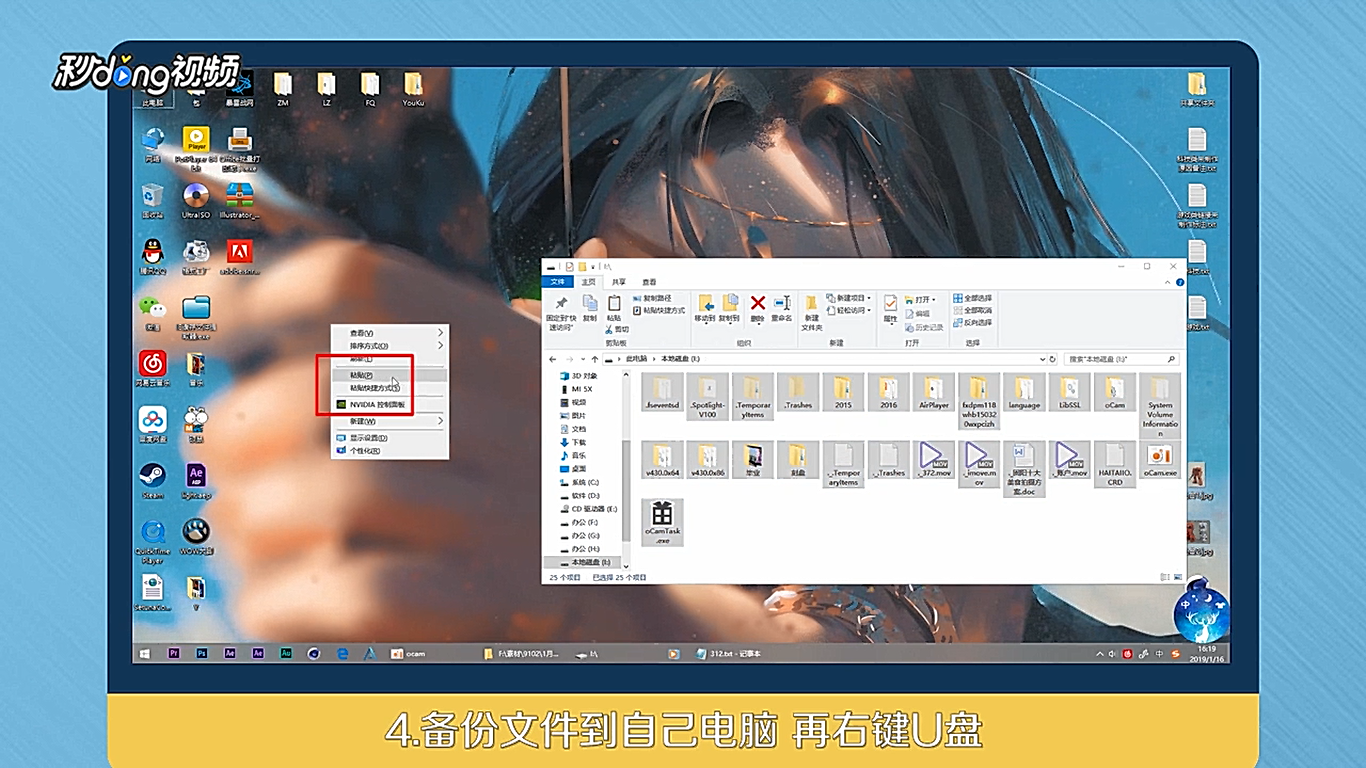The width and height of the screenshot is (1366, 768).
Task: Click the Windows Start button
Action: point(145,653)
